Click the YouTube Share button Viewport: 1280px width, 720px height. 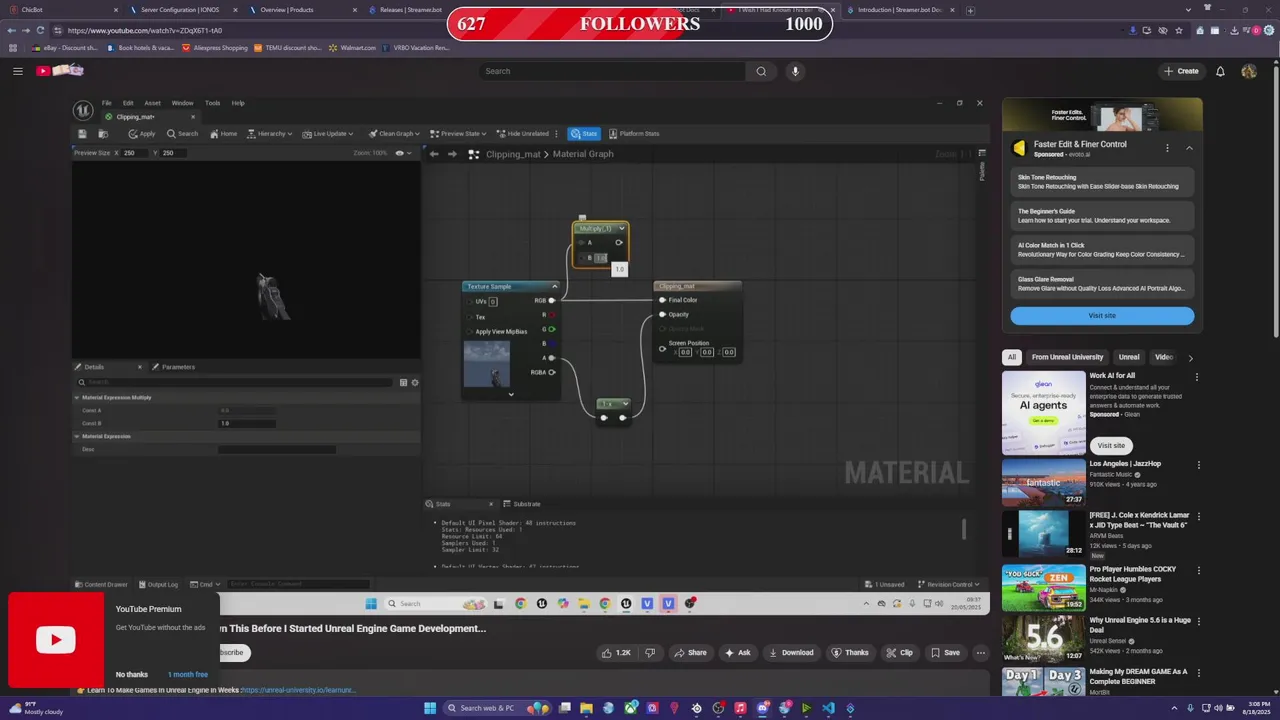point(690,653)
